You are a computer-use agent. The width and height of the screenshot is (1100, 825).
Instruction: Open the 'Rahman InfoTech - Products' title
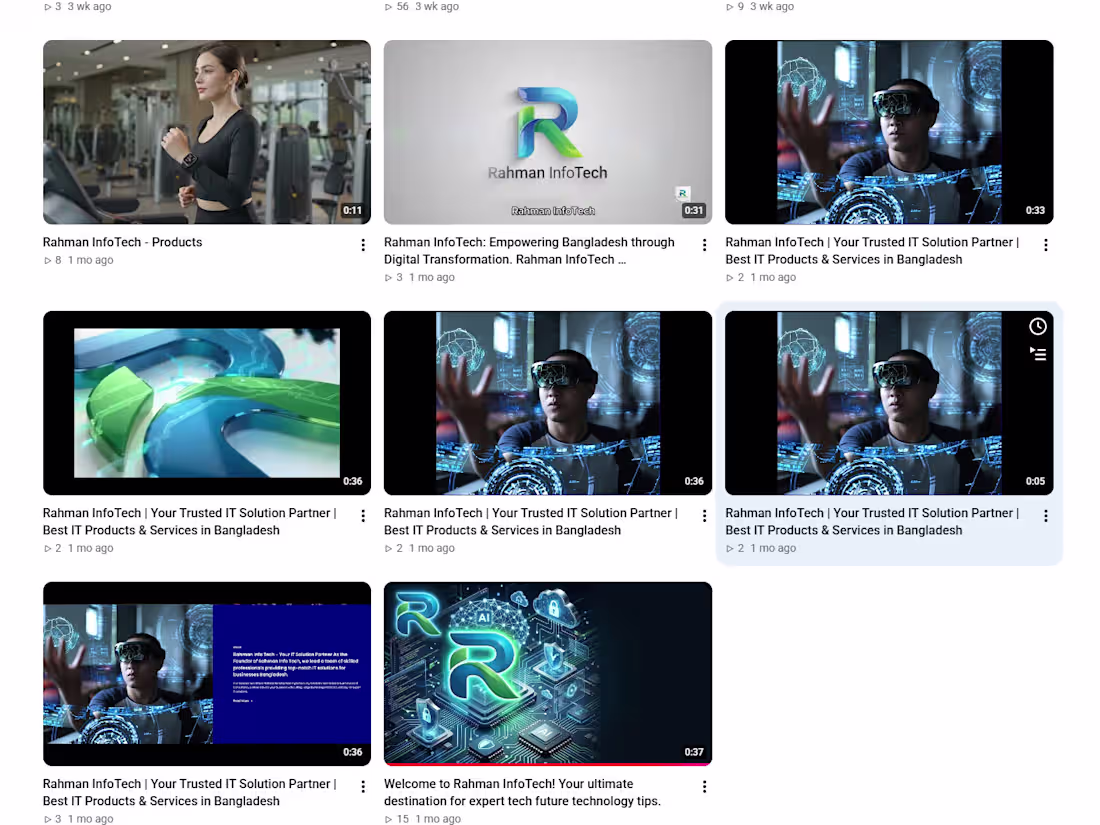pyautogui.click(x=122, y=242)
